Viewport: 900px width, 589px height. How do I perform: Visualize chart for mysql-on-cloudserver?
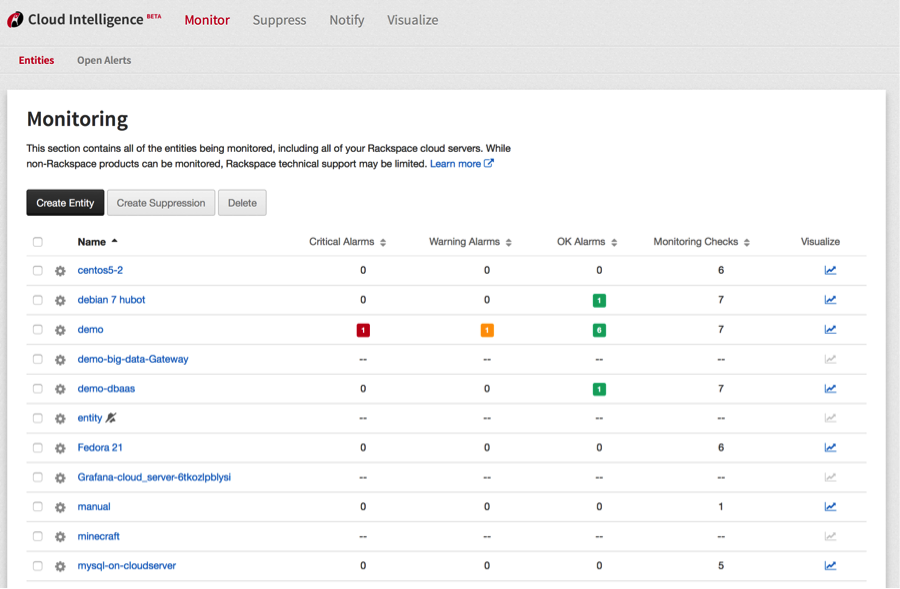point(830,565)
